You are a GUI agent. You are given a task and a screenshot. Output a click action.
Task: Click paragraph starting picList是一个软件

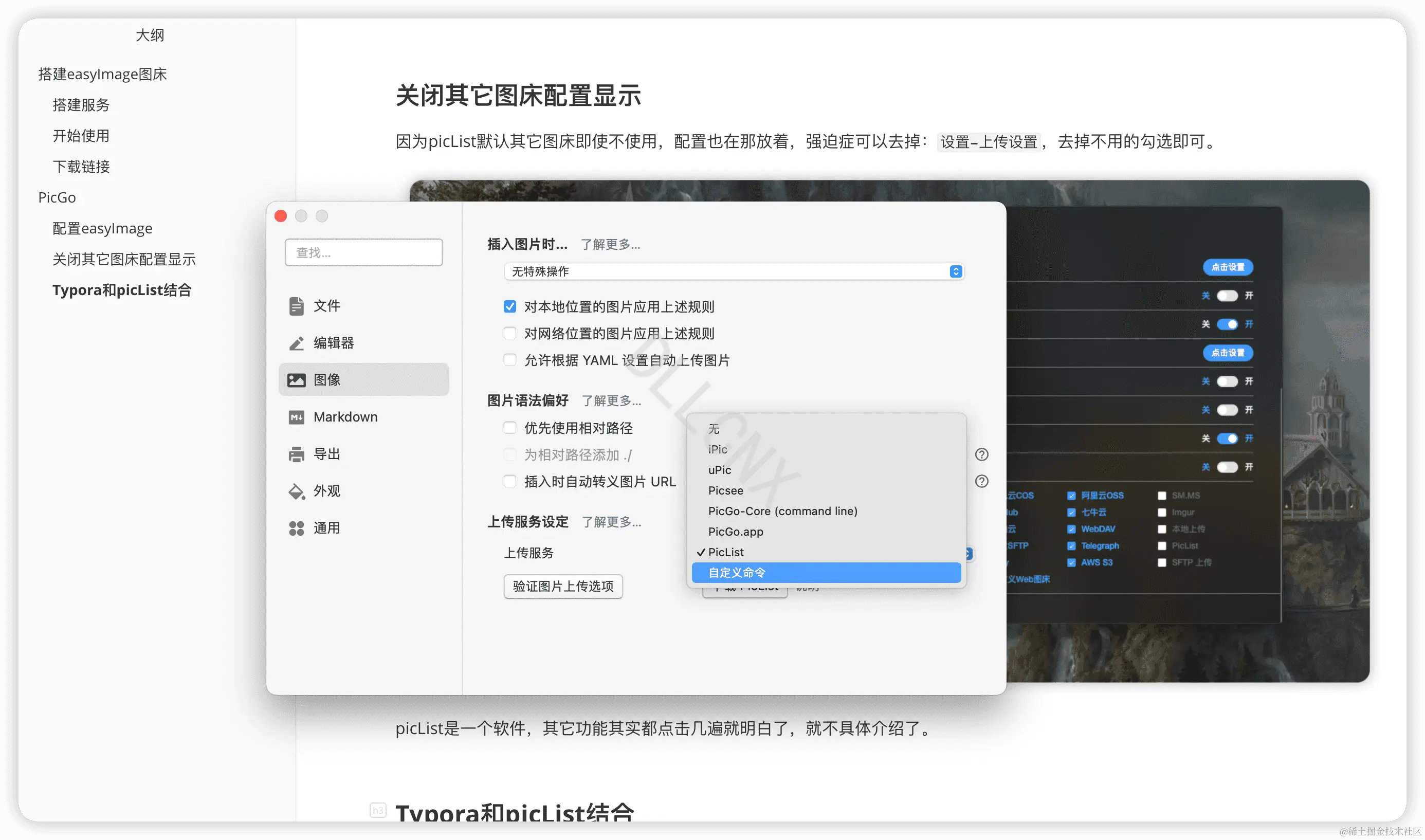(663, 728)
